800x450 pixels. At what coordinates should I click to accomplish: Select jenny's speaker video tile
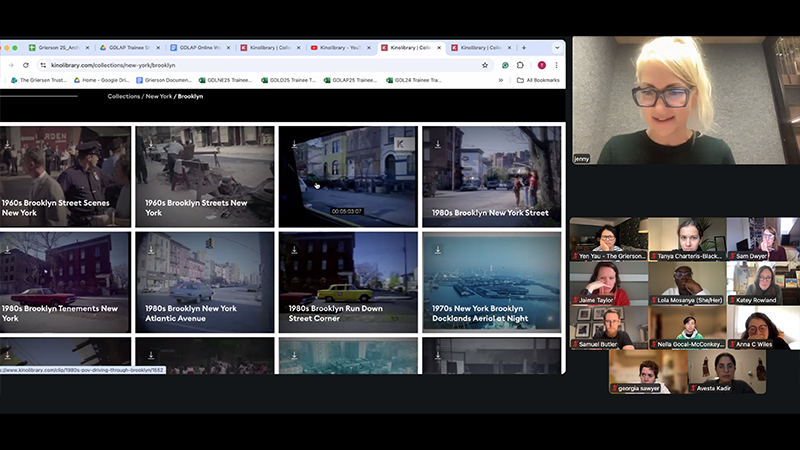[685, 100]
